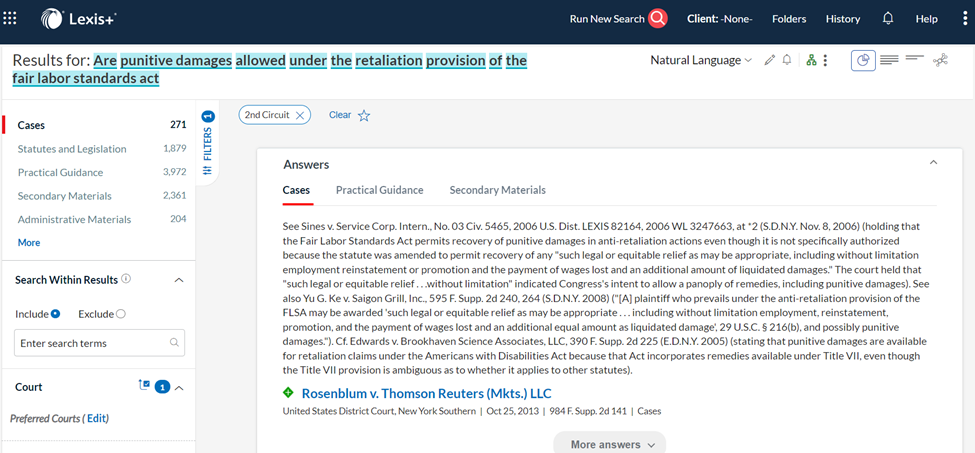Collapse the Answers panel chevron

click(933, 163)
